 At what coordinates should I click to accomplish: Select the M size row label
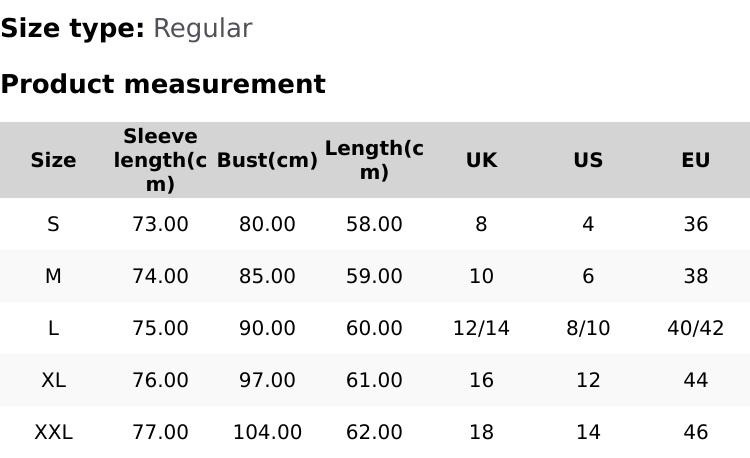53,276
